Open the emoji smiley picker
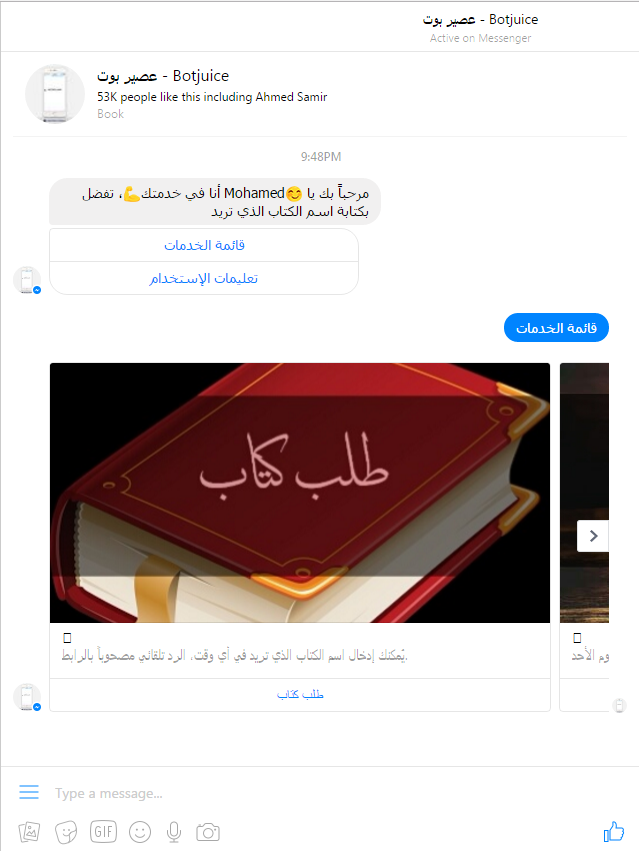Screen dimensions: 639x851 click(x=140, y=831)
